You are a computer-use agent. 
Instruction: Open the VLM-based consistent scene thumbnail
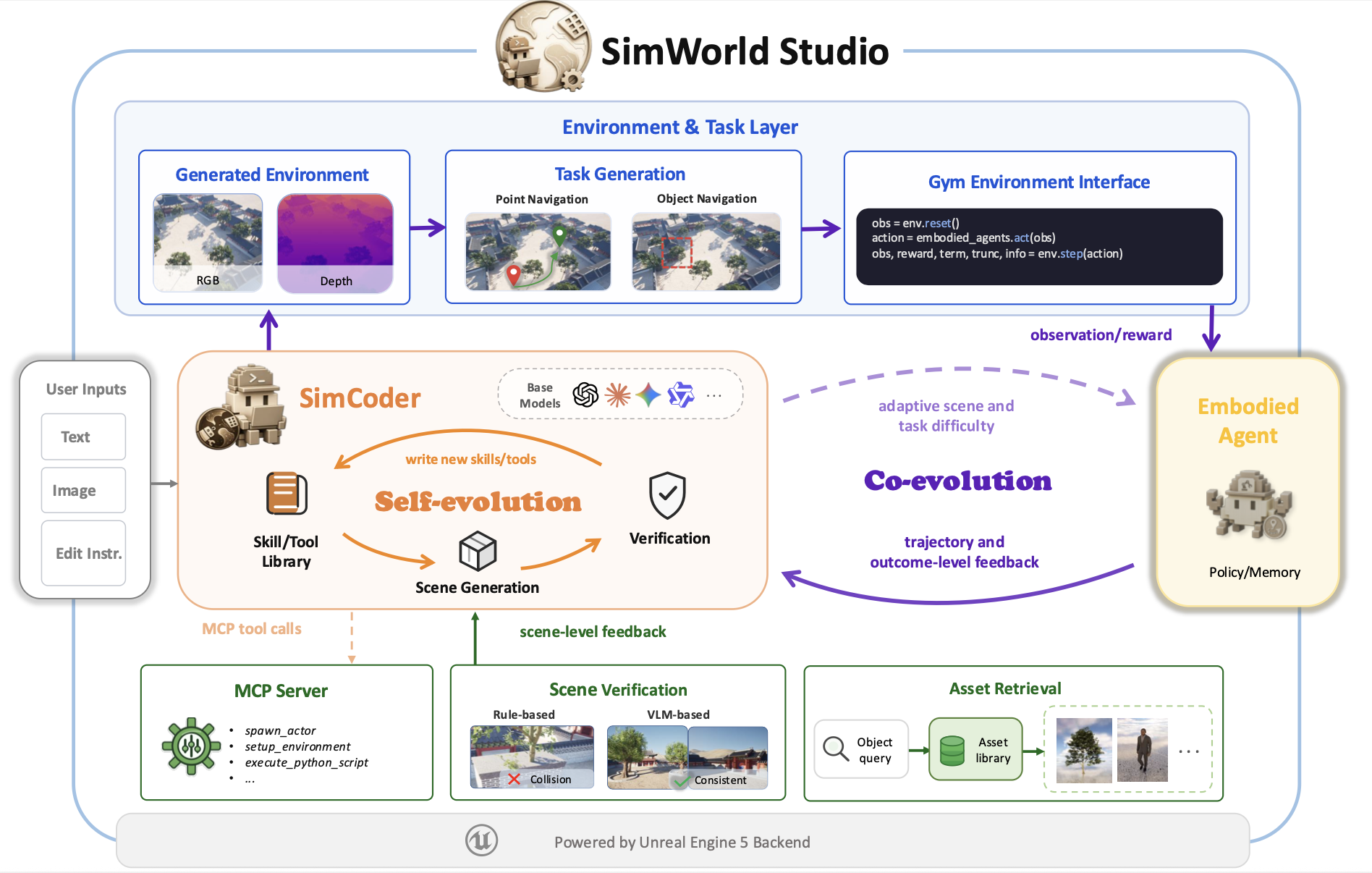[x=687, y=758]
